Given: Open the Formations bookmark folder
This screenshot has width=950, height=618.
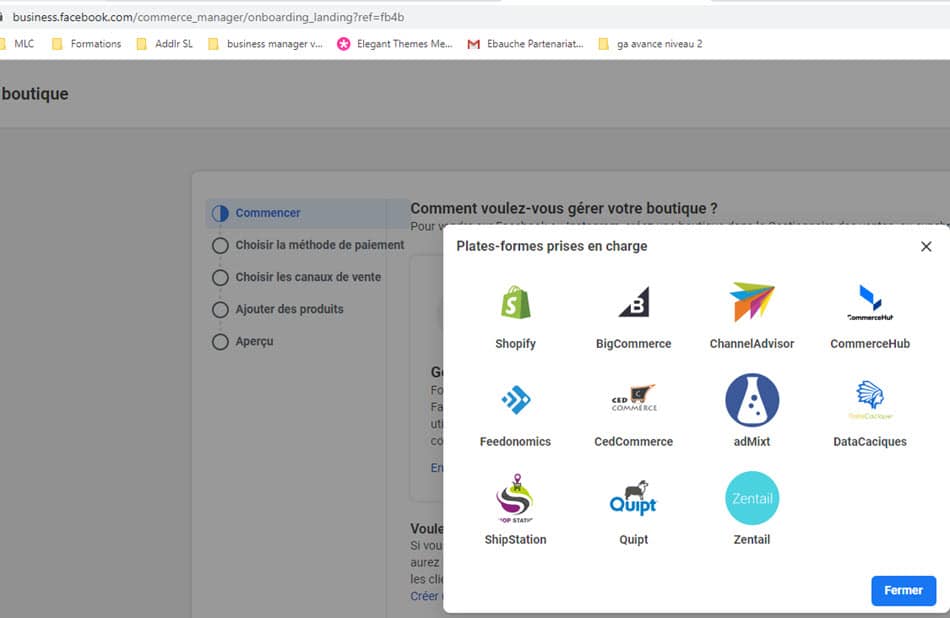Looking at the screenshot, I should tap(87, 44).
